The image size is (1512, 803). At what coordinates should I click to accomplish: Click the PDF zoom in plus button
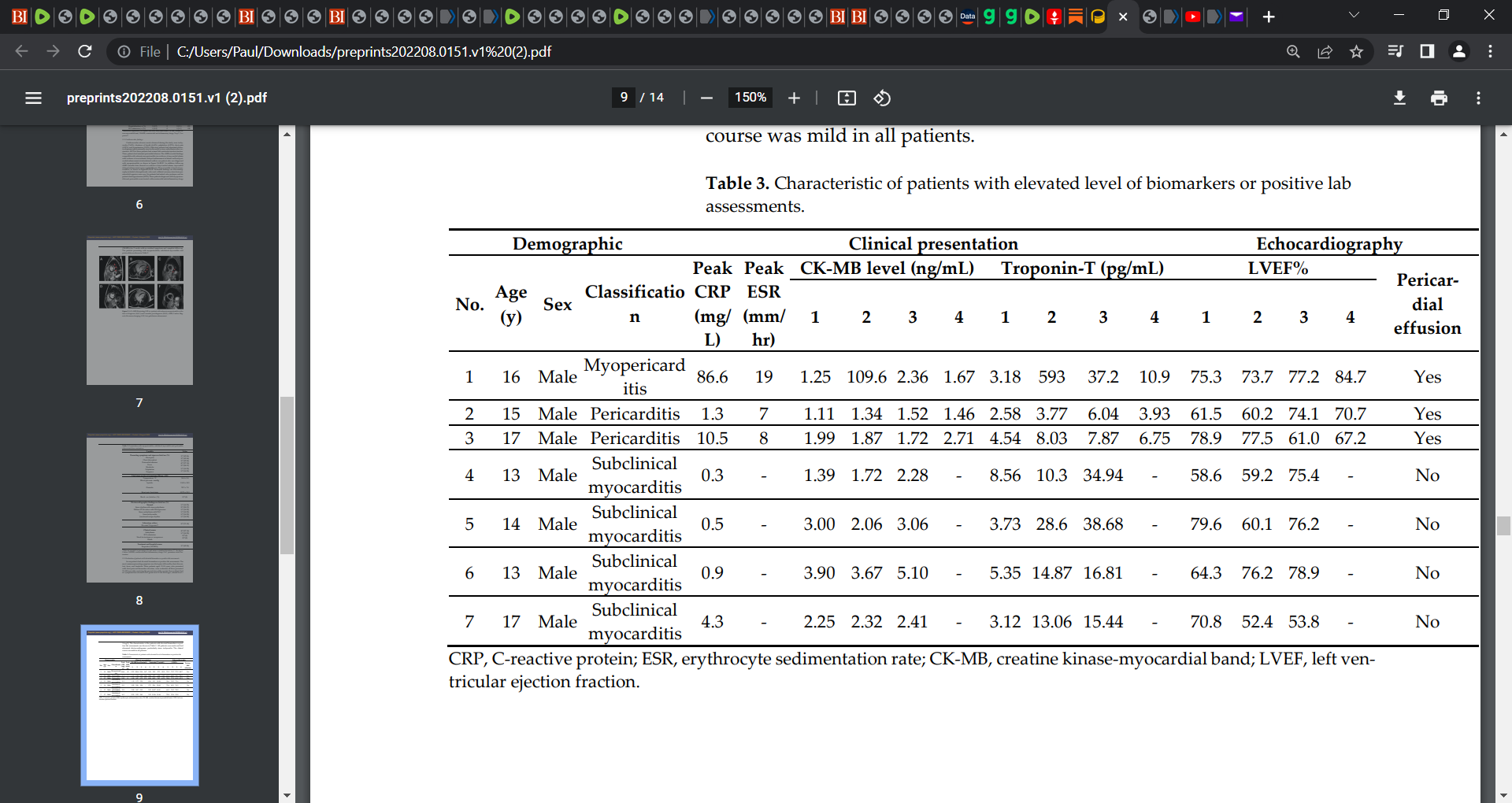(794, 98)
